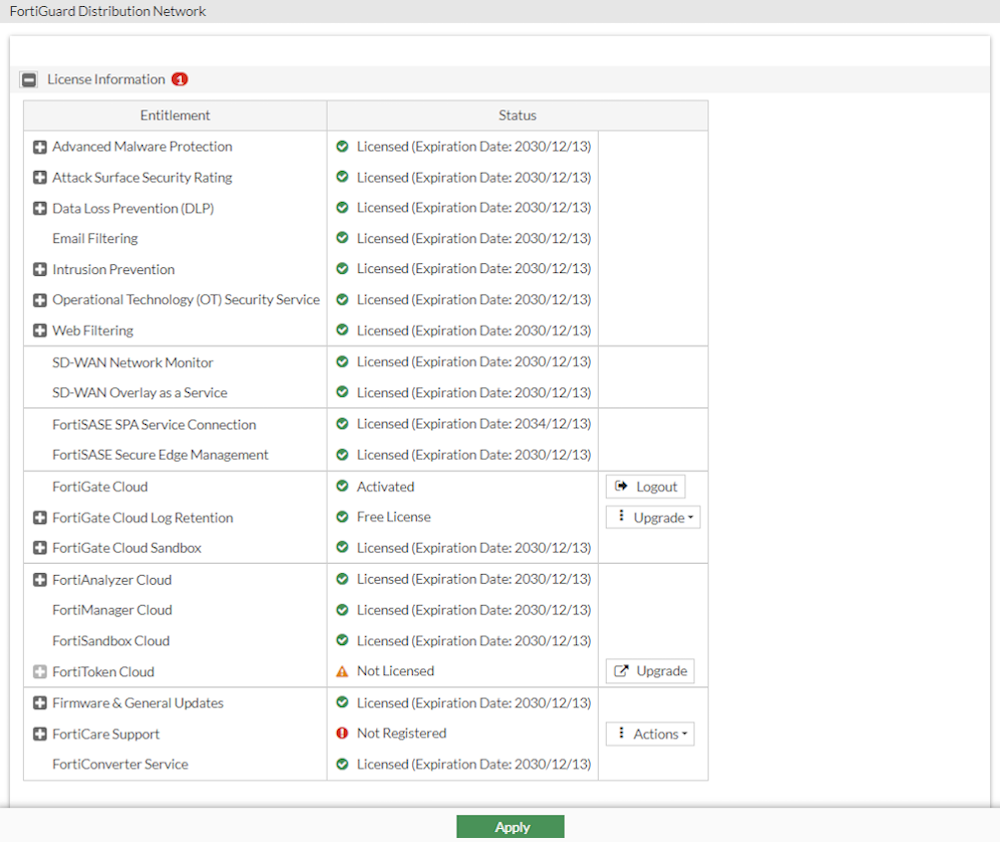Open the Actions dropdown for FortiCare Support
This screenshot has width=1000, height=842.
click(x=650, y=733)
